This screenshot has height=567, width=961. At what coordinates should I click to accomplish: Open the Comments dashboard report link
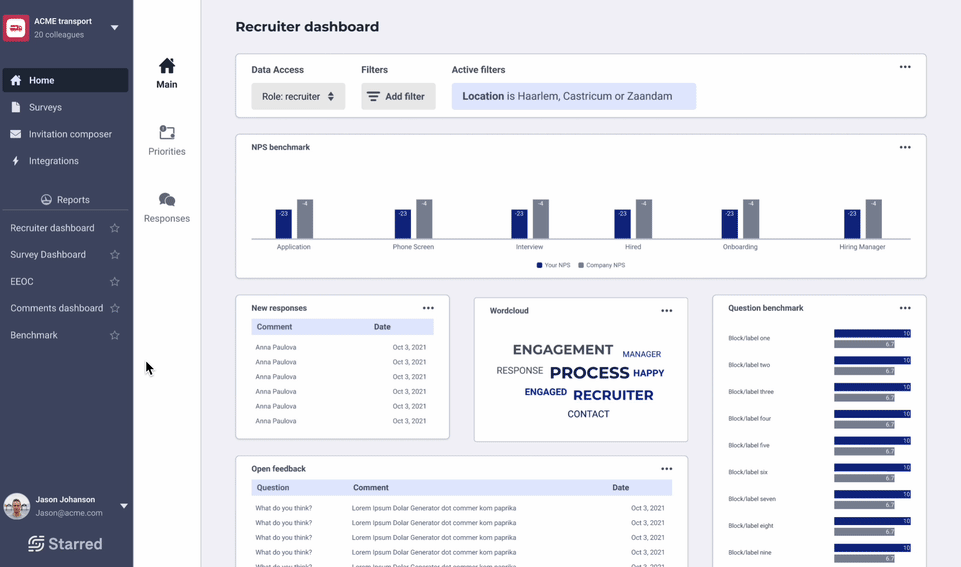tap(56, 308)
